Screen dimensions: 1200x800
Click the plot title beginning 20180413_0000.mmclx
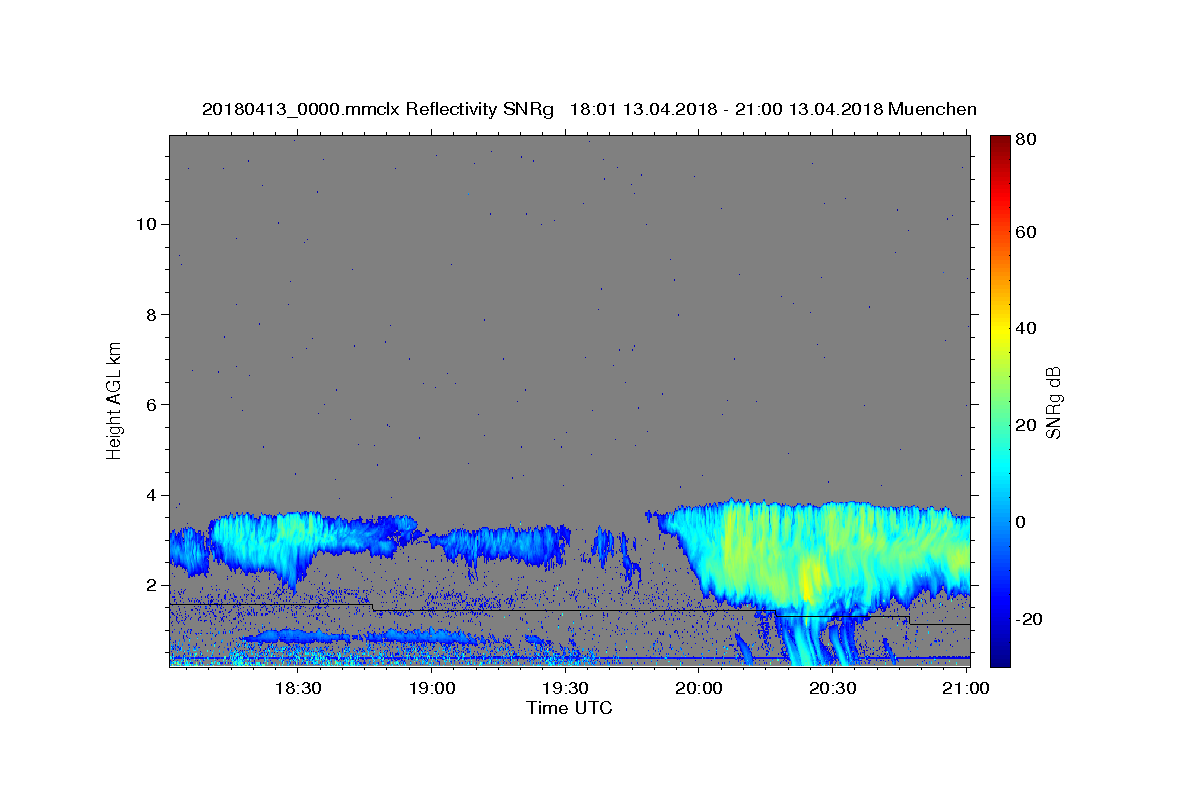pos(589,109)
